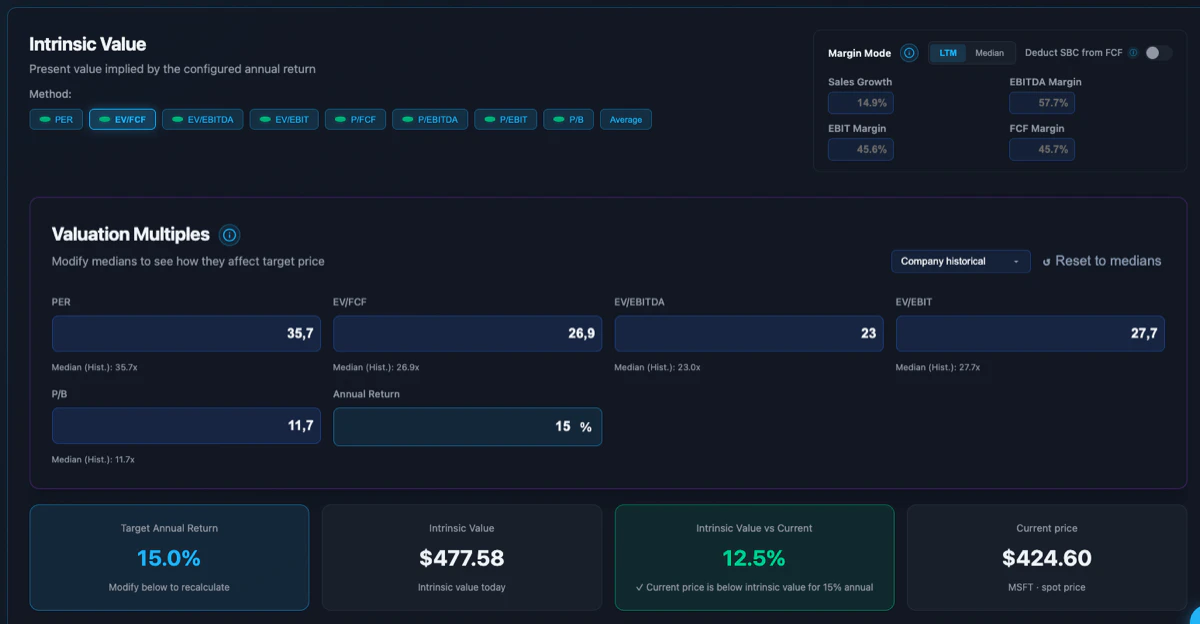Image resolution: width=1200 pixels, height=624 pixels.
Task: Click Reset to medians
Action: [1101, 261]
